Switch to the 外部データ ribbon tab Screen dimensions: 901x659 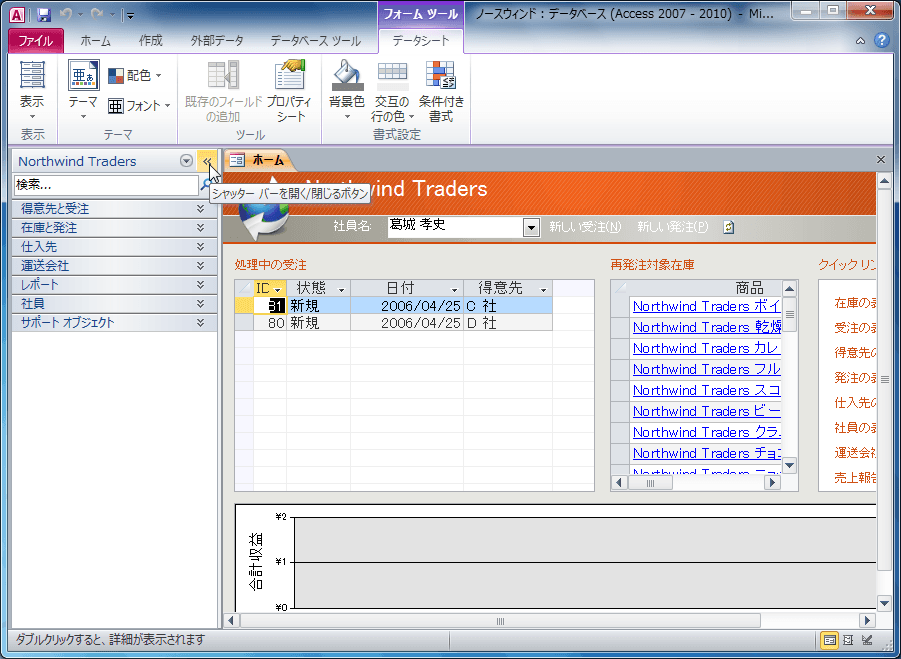(217, 41)
